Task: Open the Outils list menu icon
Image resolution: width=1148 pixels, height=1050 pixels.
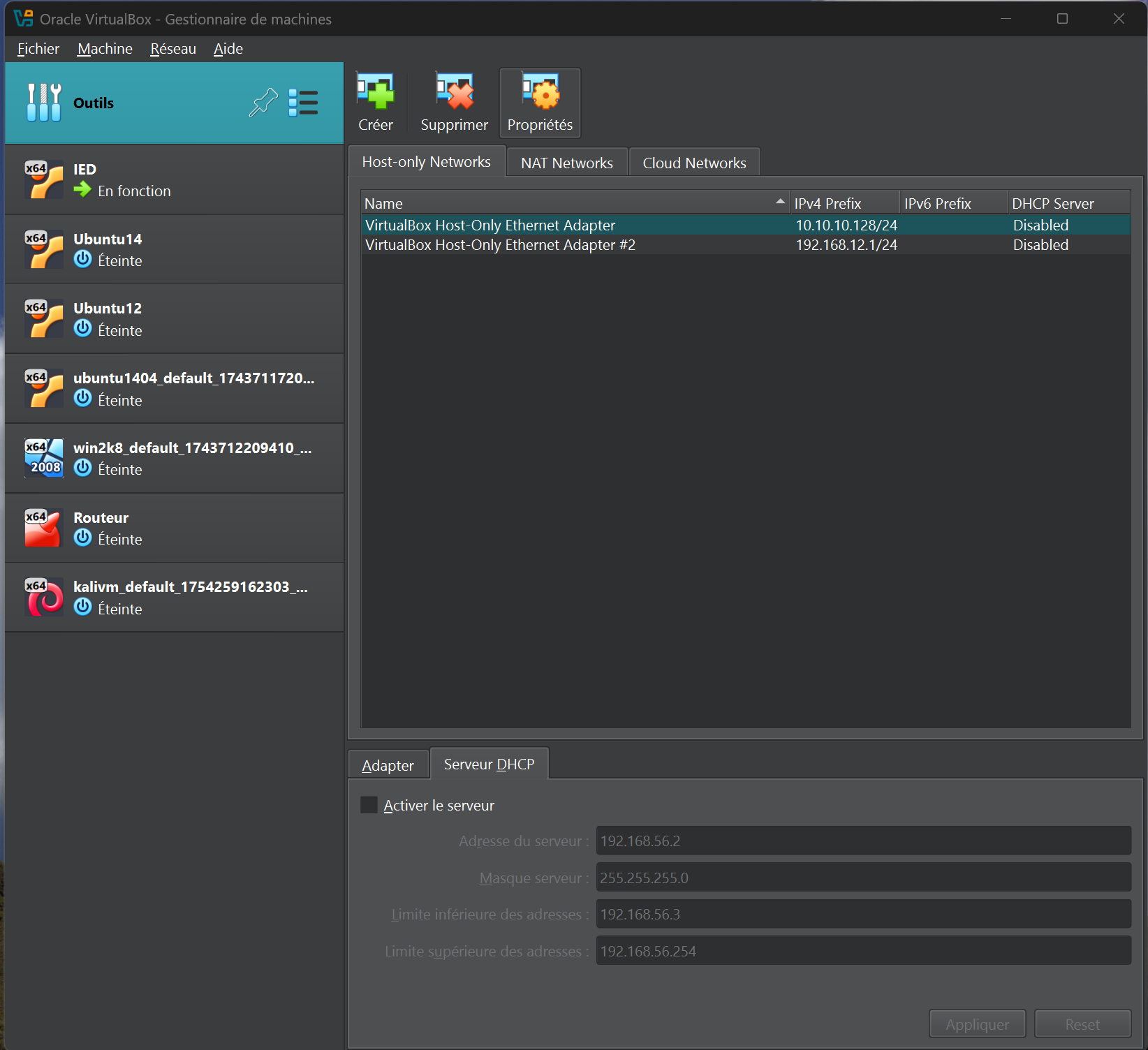Action: tap(303, 103)
